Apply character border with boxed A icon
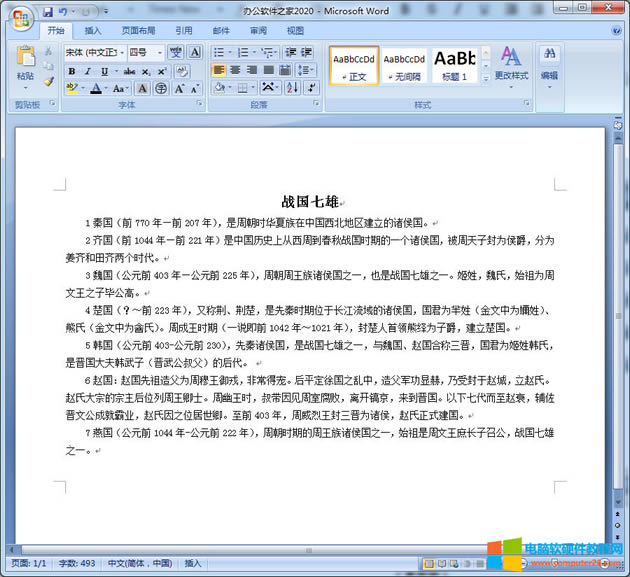The height and width of the screenshot is (577, 630). [194, 52]
